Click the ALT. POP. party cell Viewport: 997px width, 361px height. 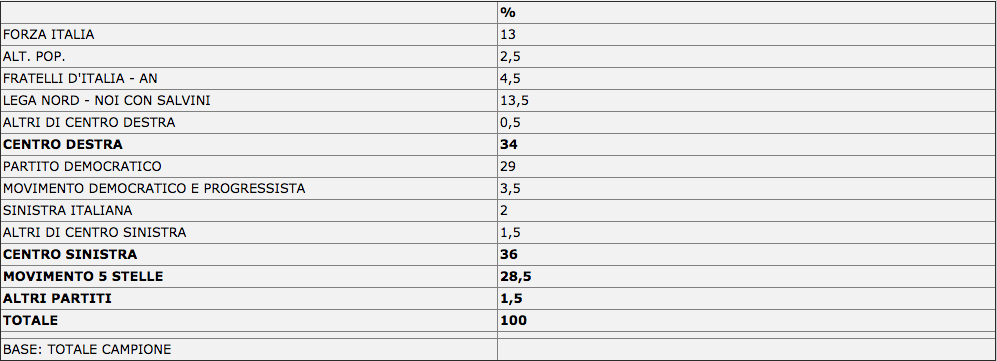249,57
